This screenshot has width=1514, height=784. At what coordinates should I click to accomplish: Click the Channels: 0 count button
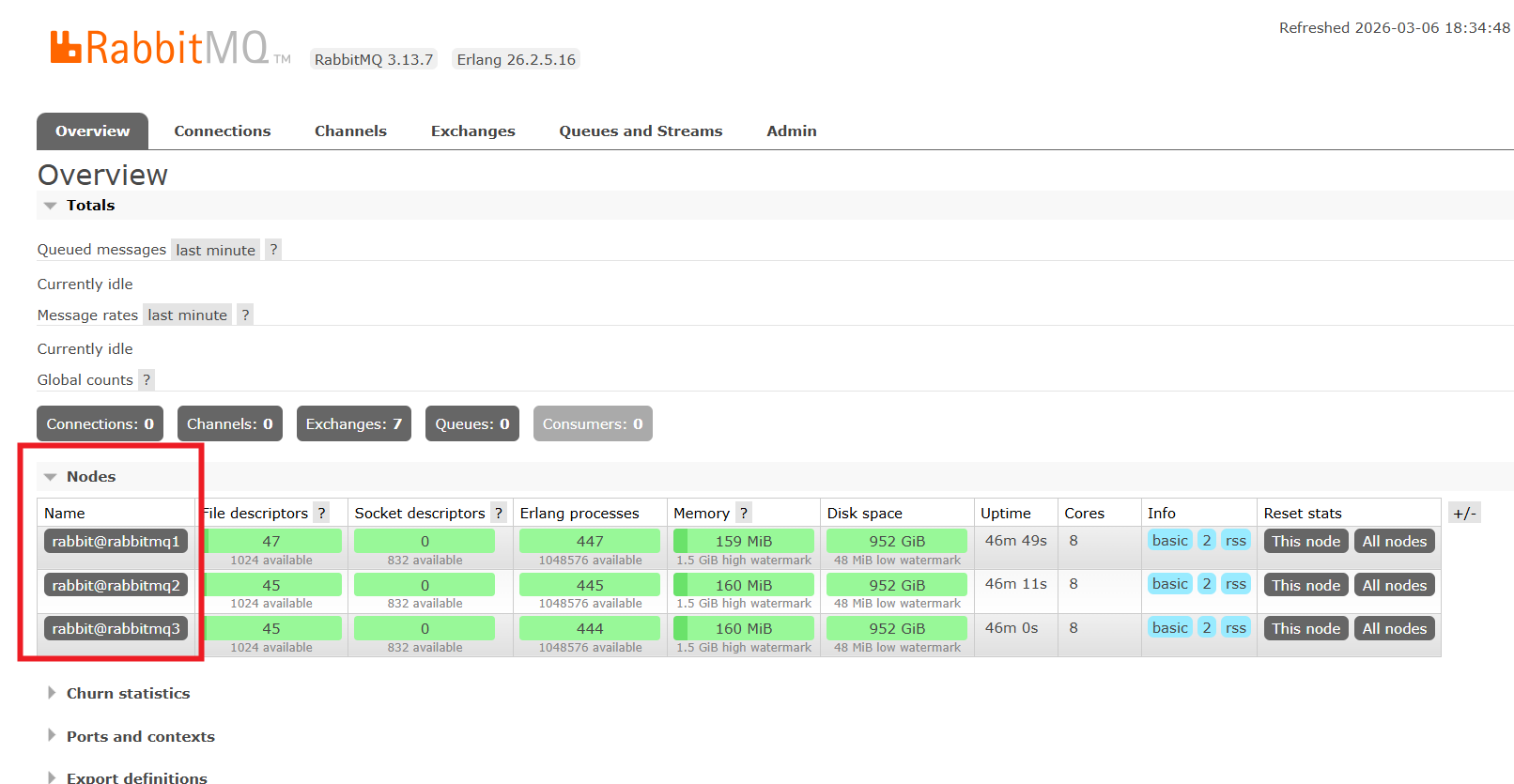click(x=230, y=423)
